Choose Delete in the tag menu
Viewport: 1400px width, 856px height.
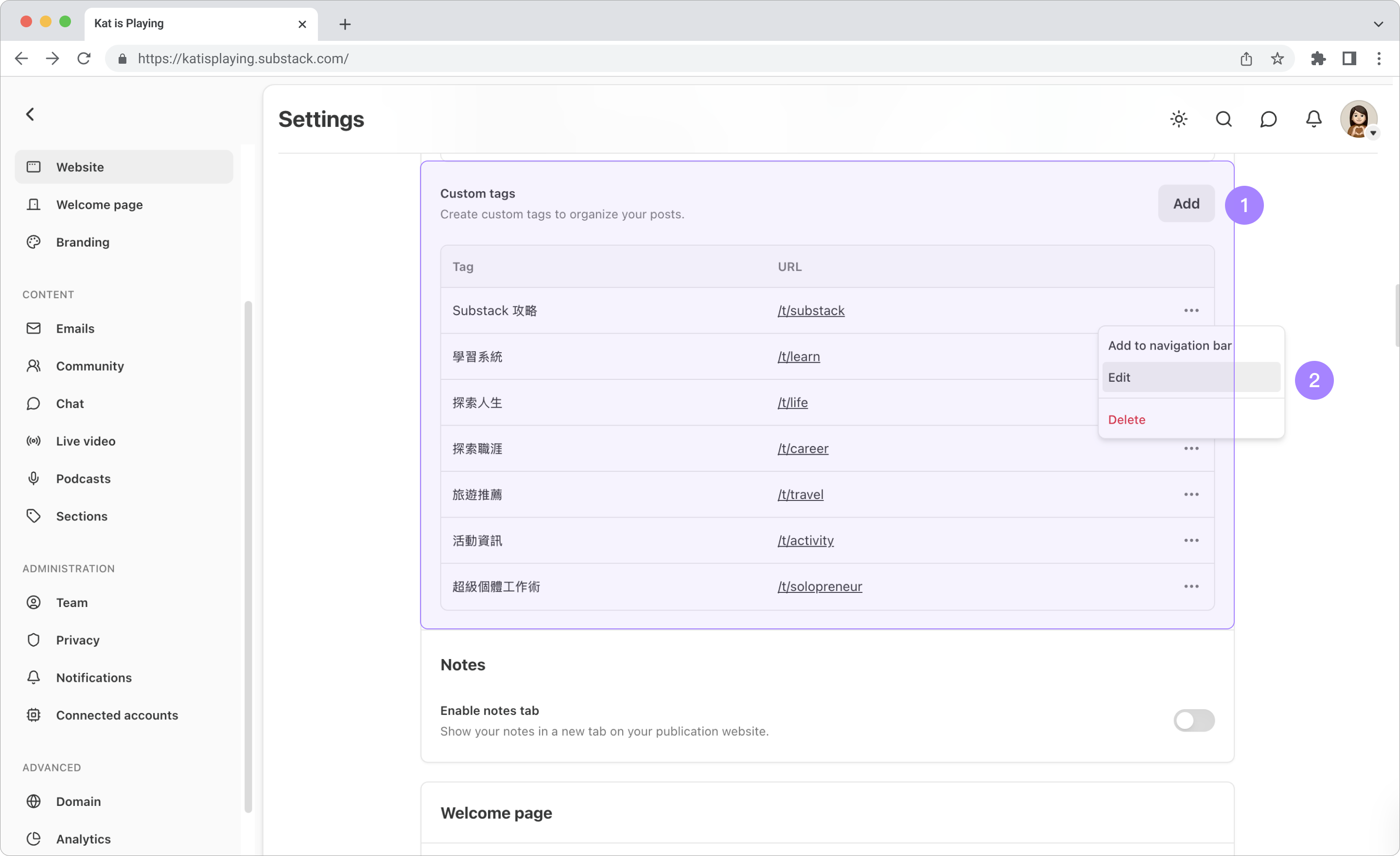coord(1126,419)
